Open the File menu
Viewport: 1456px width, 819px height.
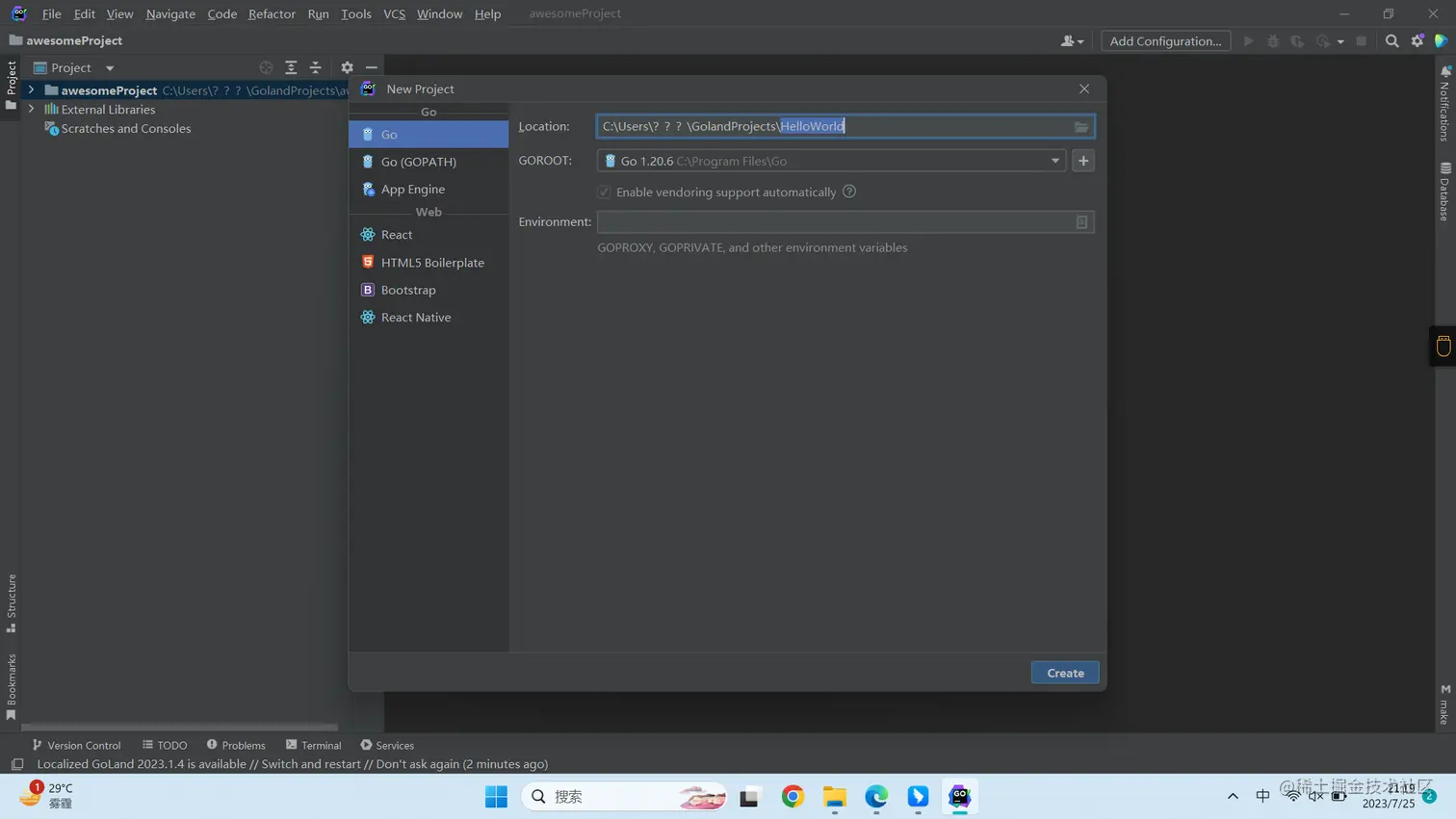point(52,13)
